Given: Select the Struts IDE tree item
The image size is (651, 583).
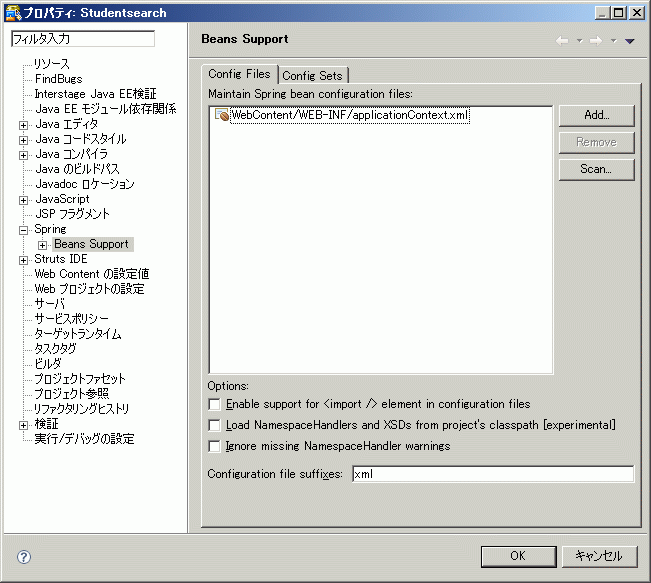Looking at the screenshot, I should pyautogui.click(x=61, y=259).
